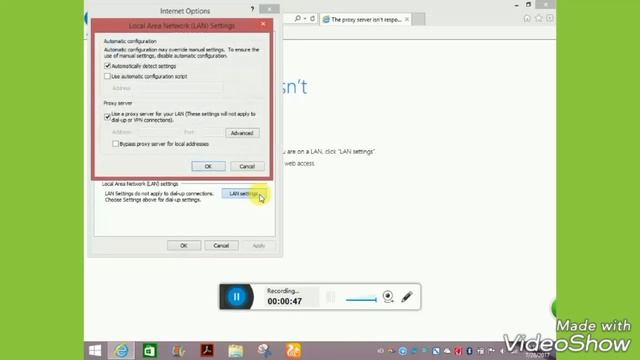Close the Local Area Network Settings dialog
The height and width of the screenshot is (360, 640).
(263, 24)
